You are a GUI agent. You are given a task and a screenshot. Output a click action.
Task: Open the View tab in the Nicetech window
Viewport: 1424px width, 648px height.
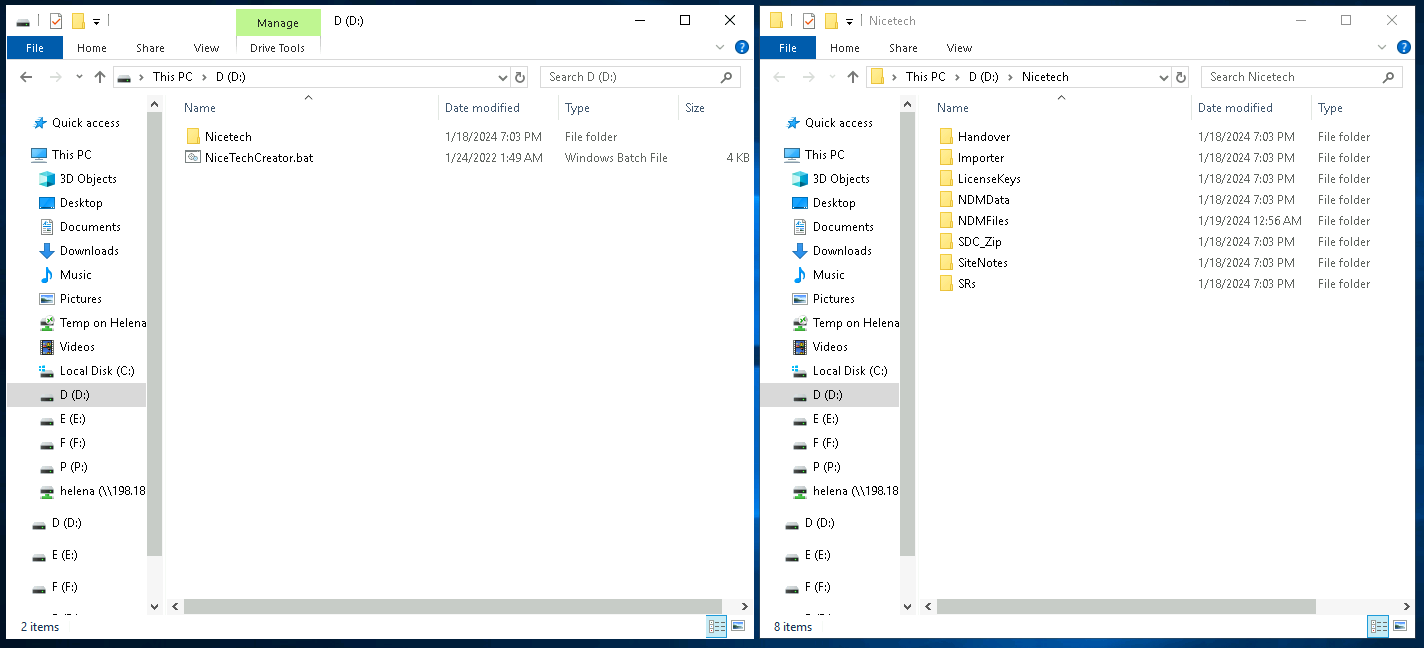(x=959, y=48)
